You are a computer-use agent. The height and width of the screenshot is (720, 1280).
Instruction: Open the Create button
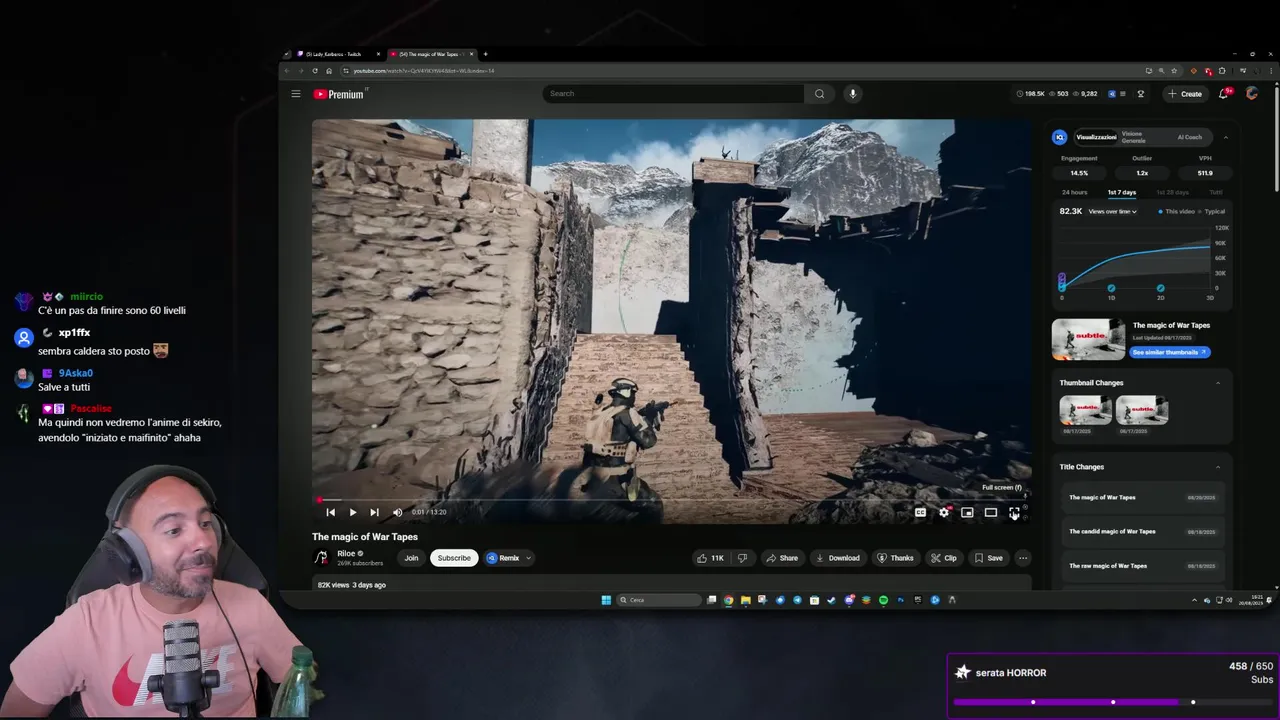[x=1184, y=94]
